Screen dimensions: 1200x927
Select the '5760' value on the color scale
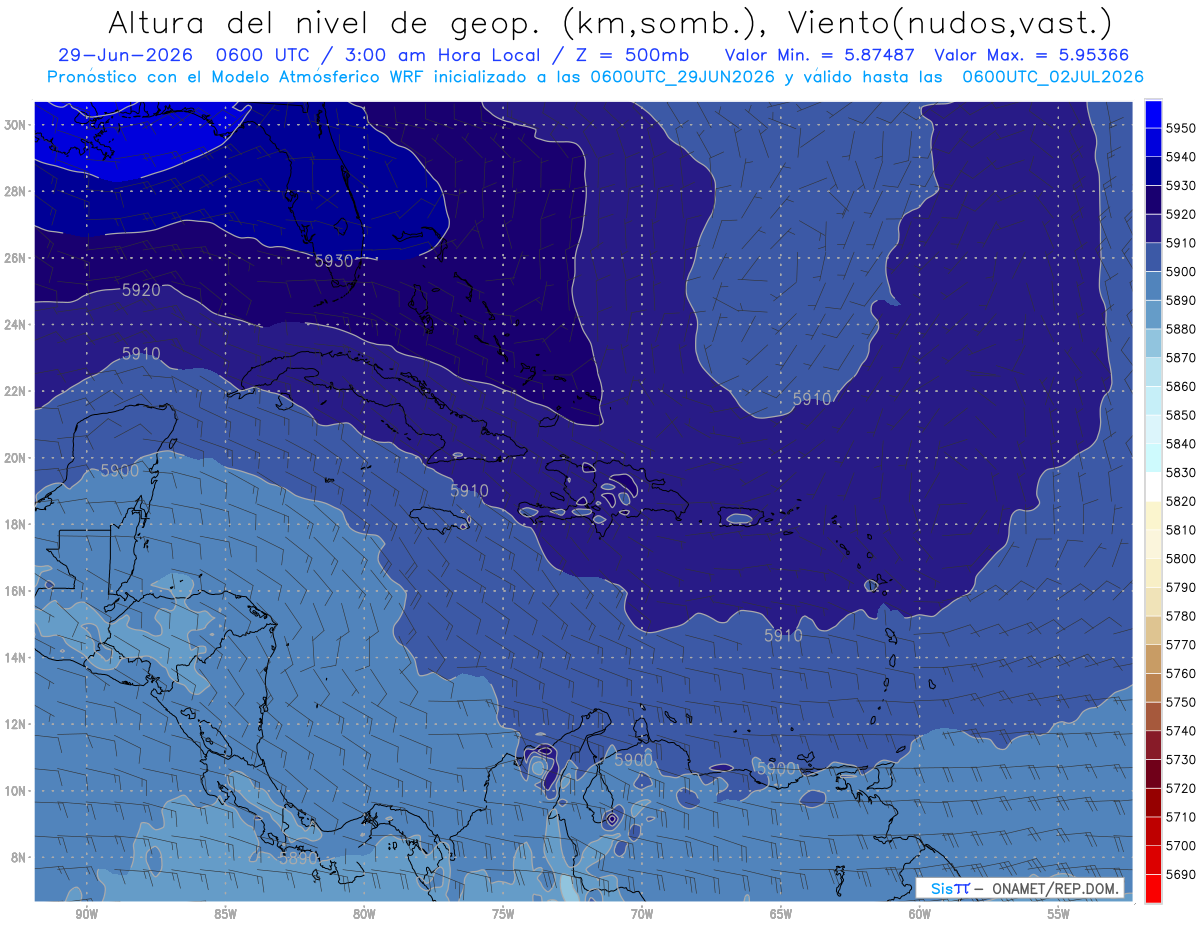pyautogui.click(x=1181, y=673)
